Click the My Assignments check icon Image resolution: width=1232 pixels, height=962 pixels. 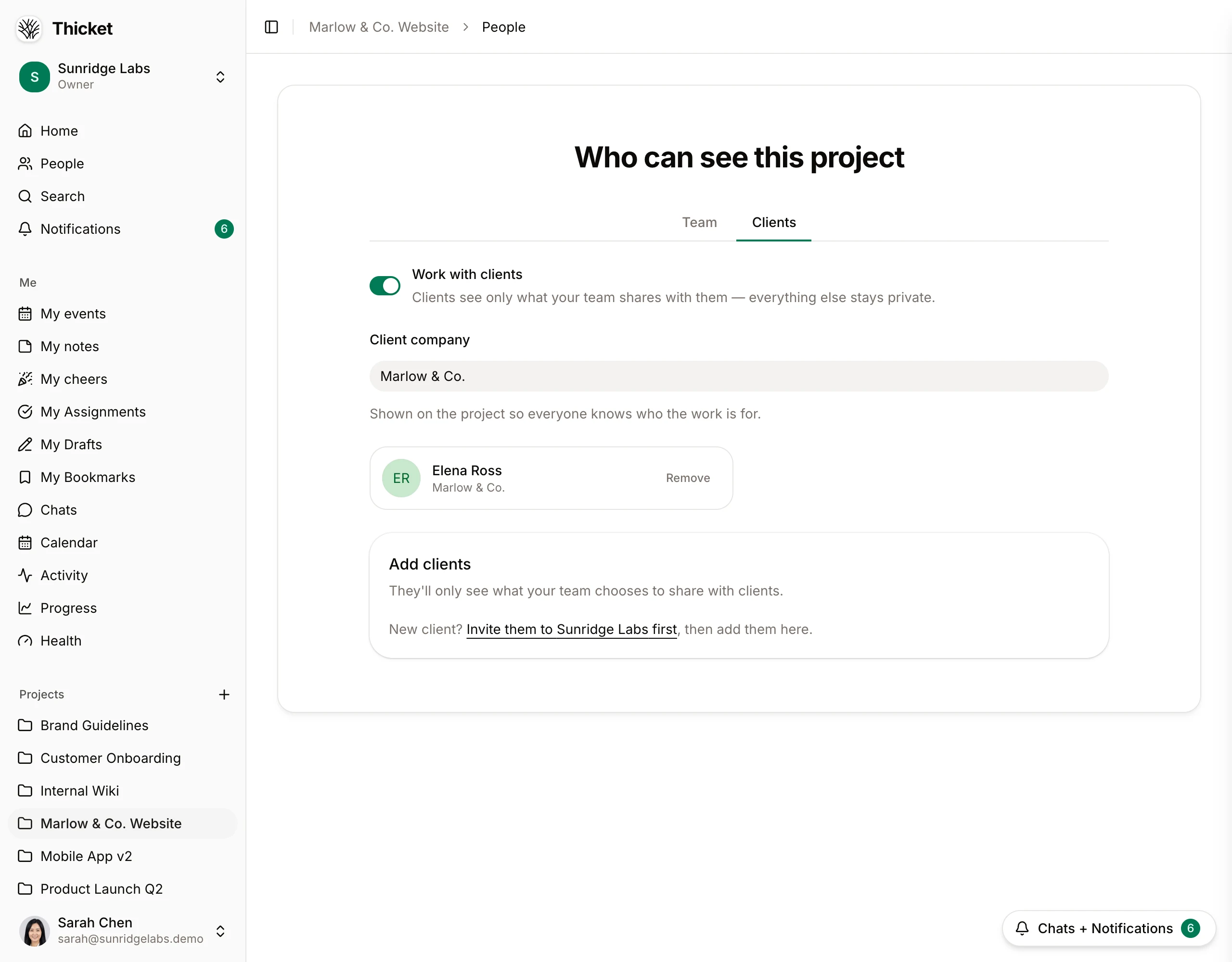25,412
